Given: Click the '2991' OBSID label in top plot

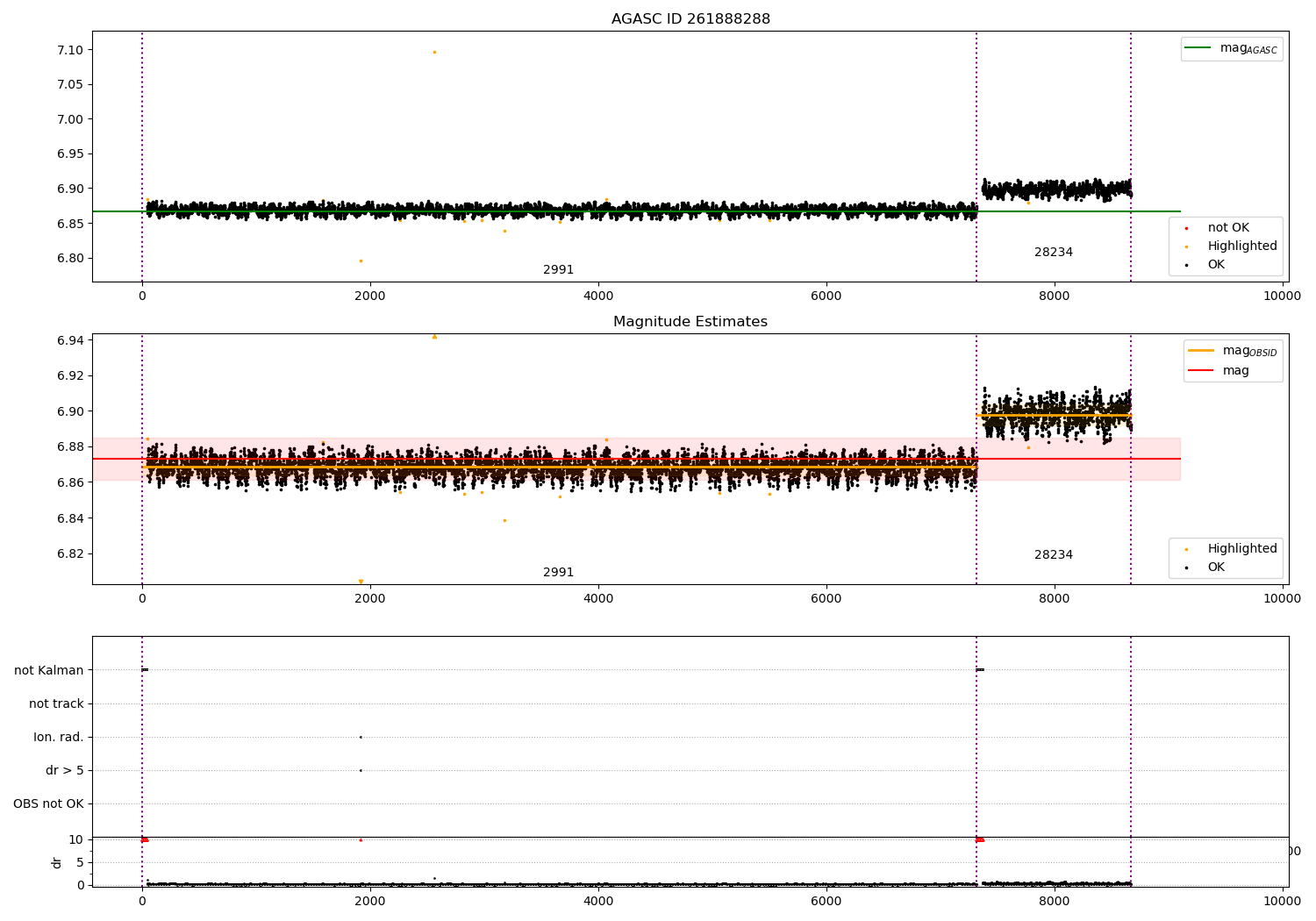Looking at the screenshot, I should pyautogui.click(x=558, y=270).
